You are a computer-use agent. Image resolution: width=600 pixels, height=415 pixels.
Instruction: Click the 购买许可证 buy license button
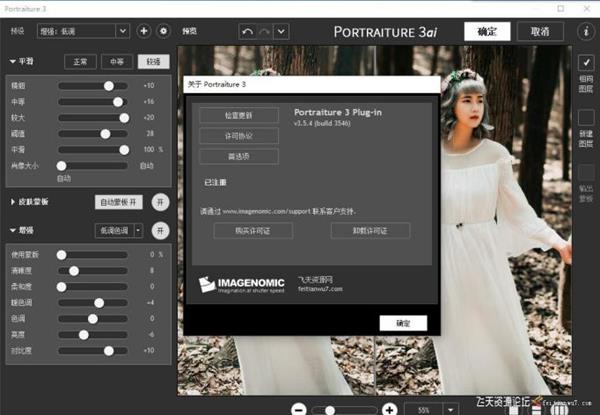coord(253,231)
